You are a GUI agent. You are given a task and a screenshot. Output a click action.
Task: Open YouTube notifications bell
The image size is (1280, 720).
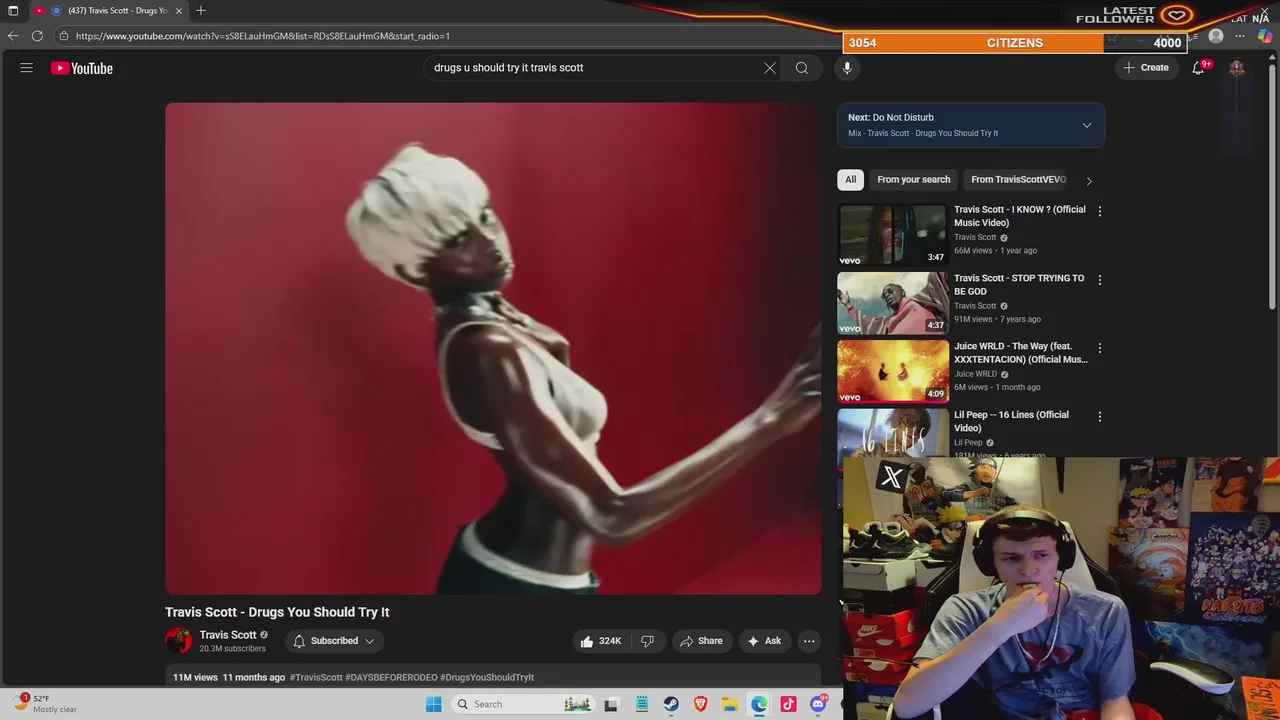tap(1198, 68)
